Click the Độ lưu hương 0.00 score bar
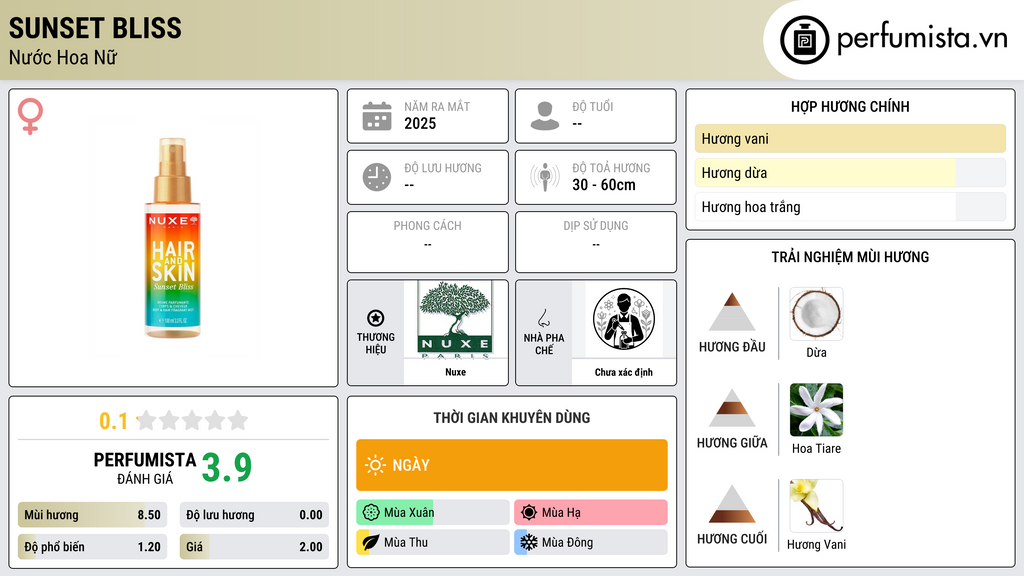1024x576 pixels. pos(254,515)
